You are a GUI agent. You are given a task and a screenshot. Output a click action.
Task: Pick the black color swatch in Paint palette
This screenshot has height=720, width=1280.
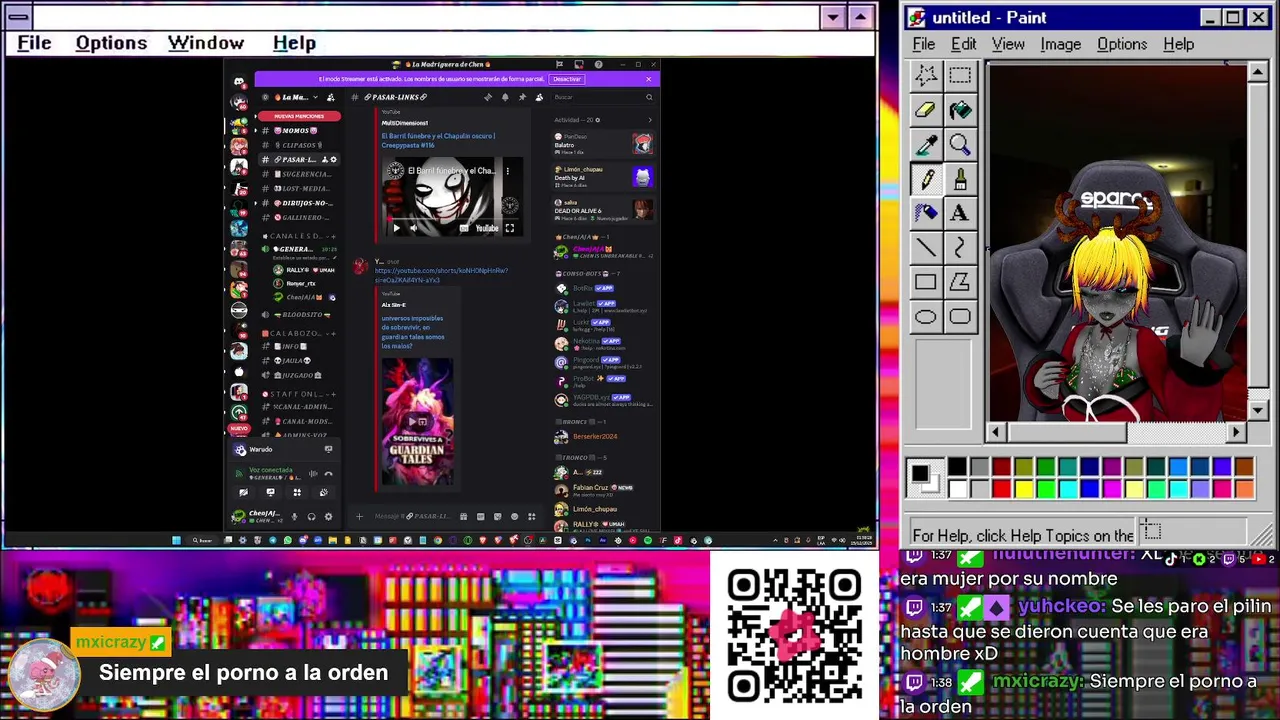957,467
